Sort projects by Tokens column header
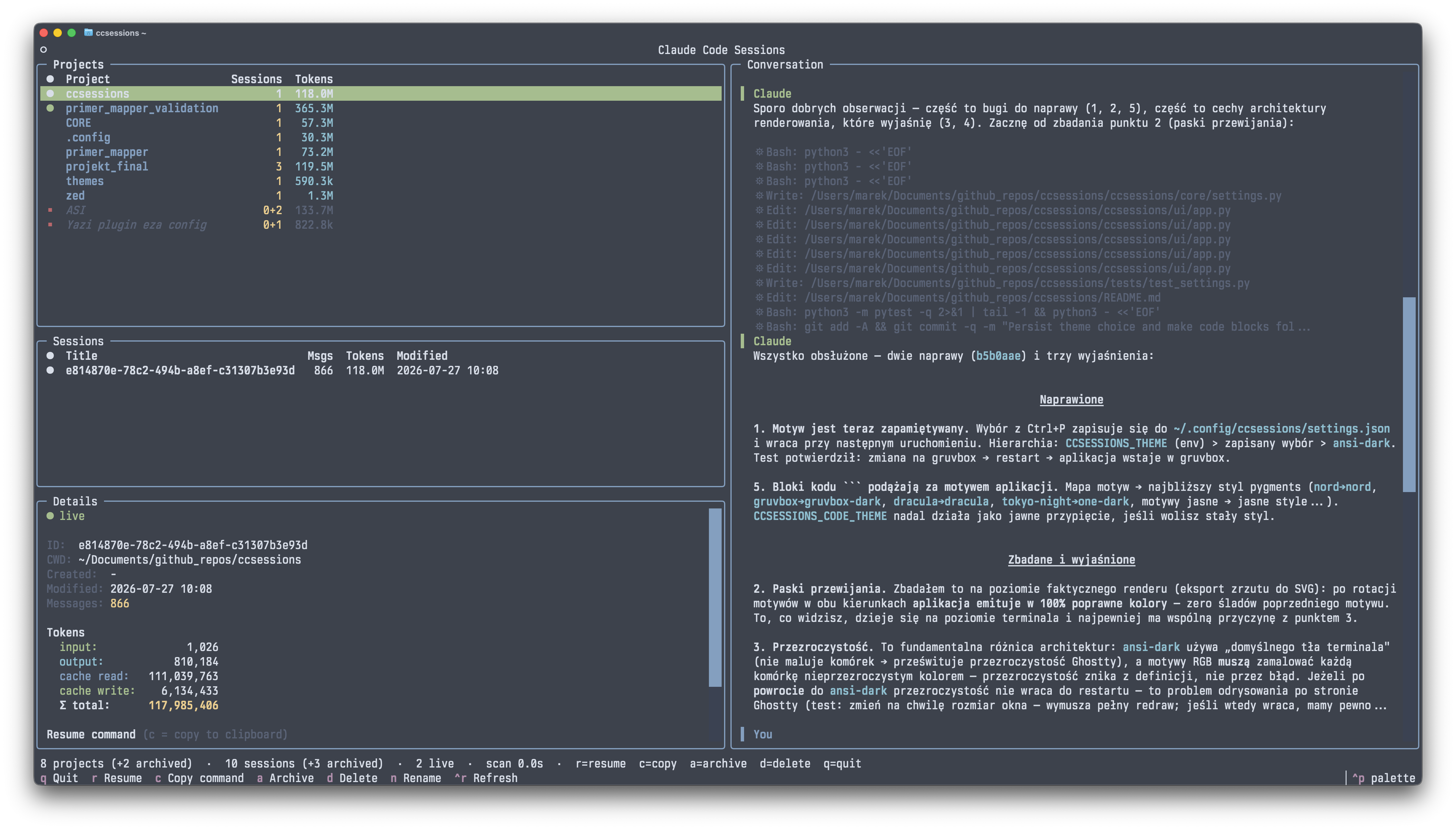This screenshot has width=1456, height=830. (x=314, y=79)
